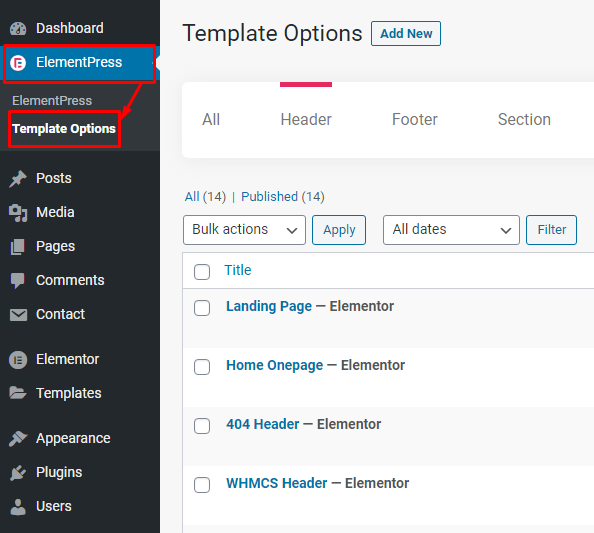Open the Plugins menu label

click(x=59, y=472)
